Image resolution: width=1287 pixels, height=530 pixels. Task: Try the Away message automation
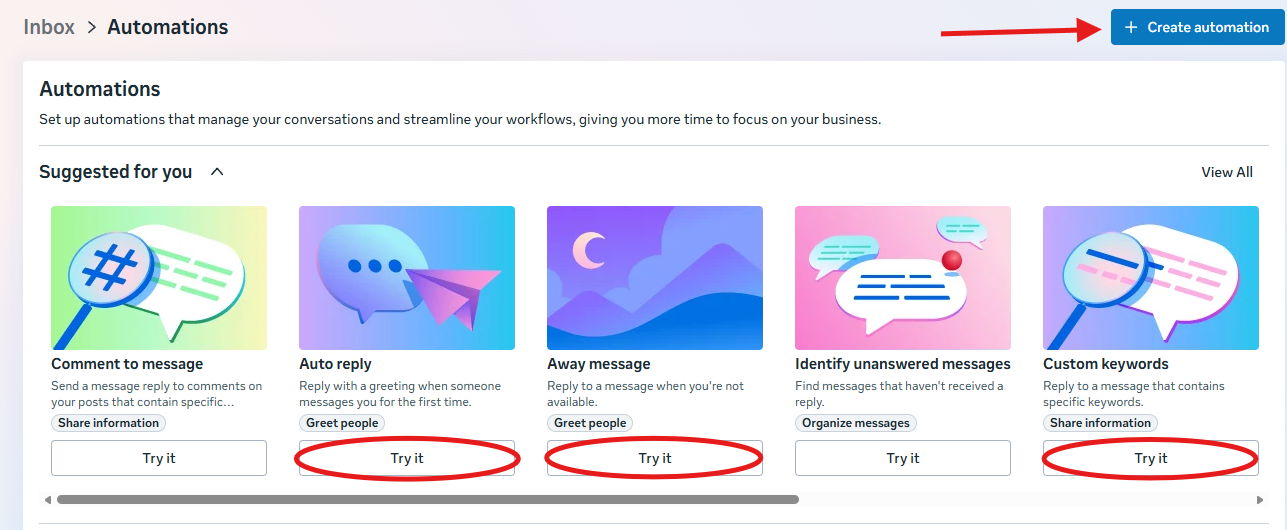pos(655,458)
